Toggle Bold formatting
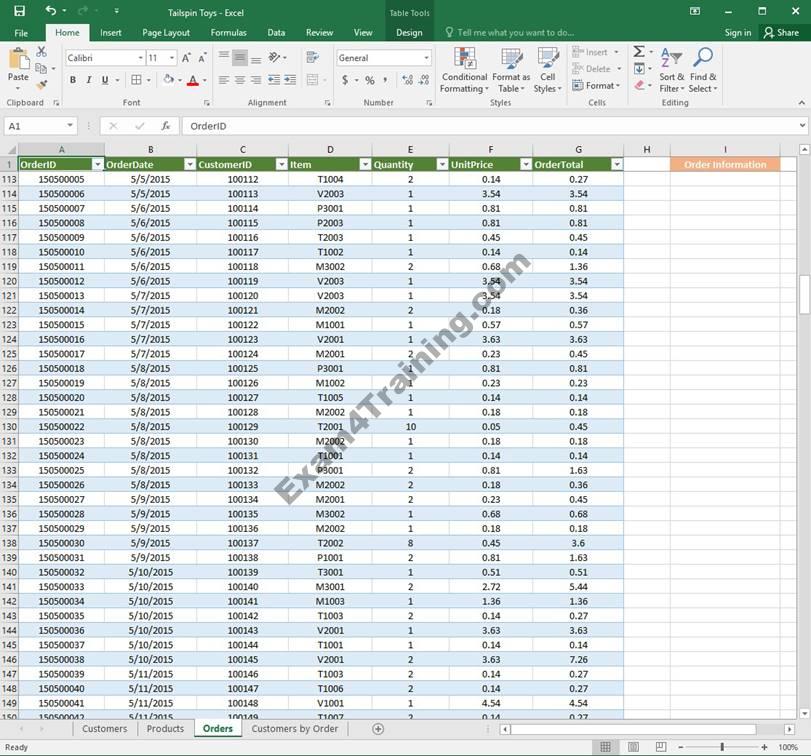Viewport: 811px width, 756px height. (73, 80)
